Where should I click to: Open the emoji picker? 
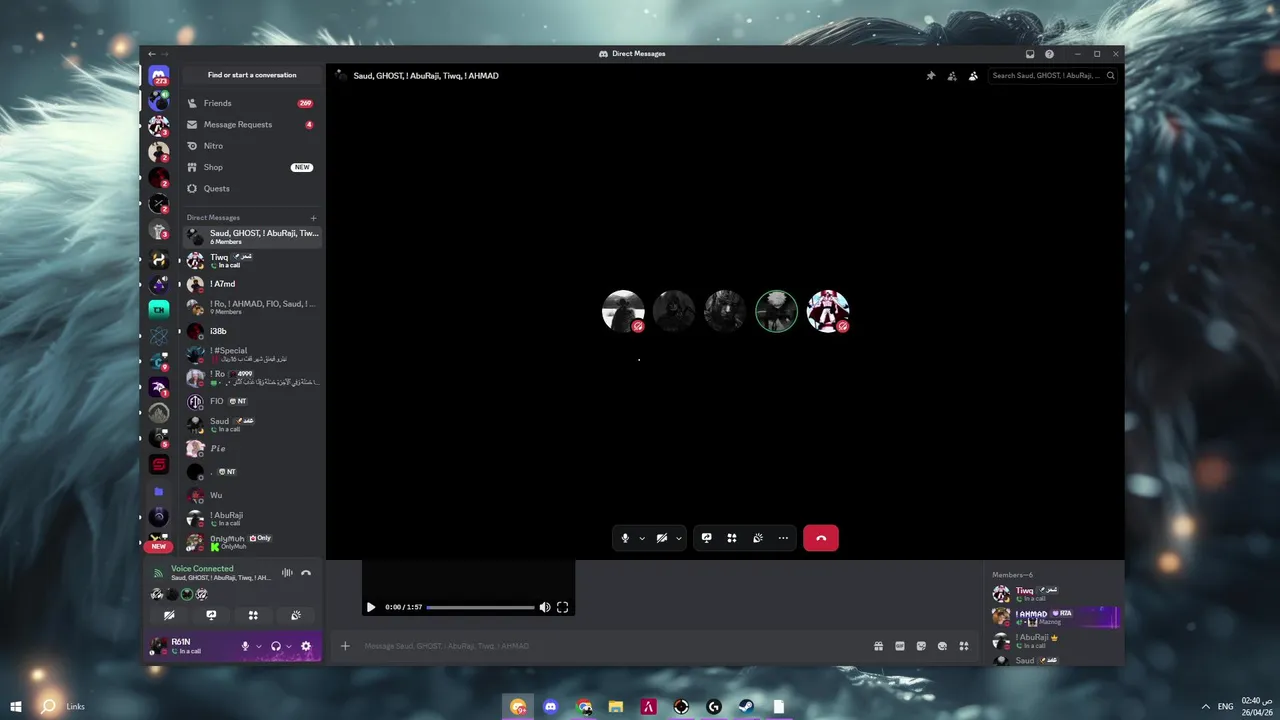tap(942, 646)
